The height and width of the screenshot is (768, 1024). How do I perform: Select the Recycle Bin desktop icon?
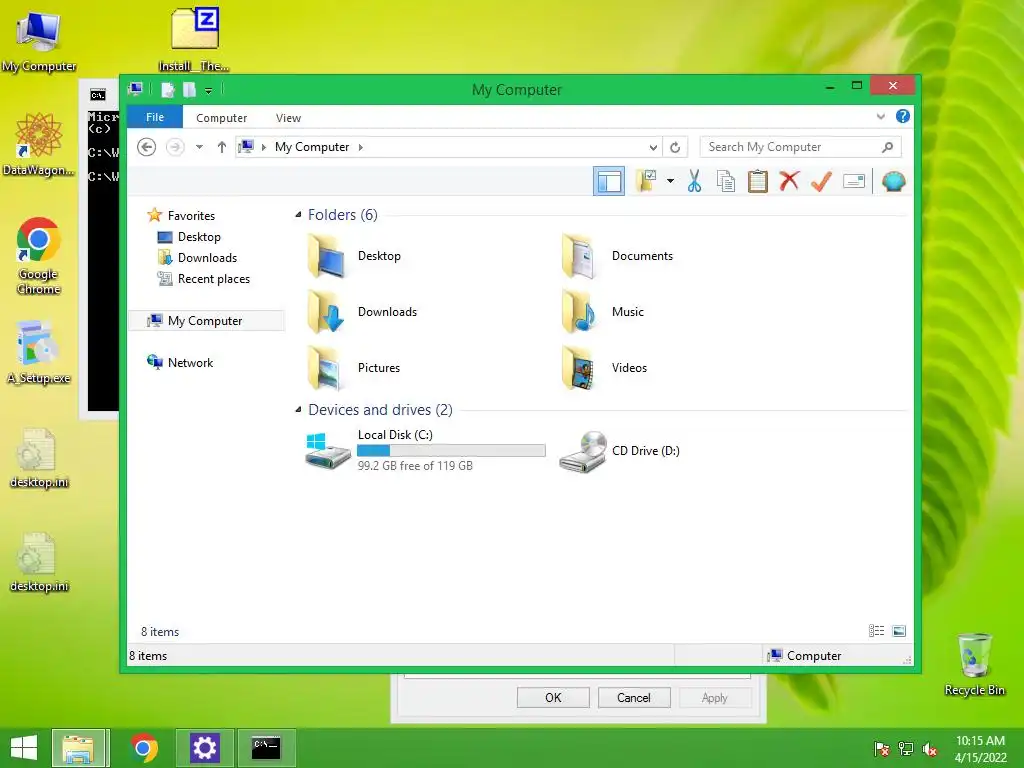click(974, 664)
